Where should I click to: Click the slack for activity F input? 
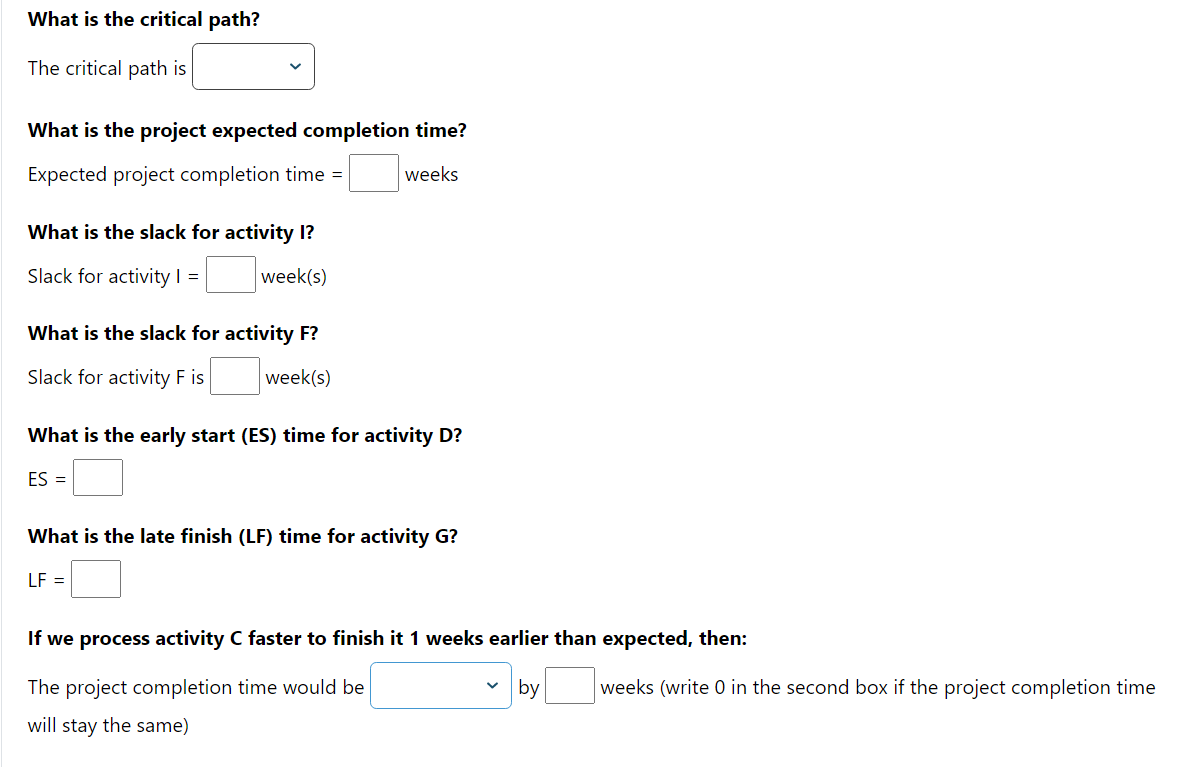click(x=234, y=376)
